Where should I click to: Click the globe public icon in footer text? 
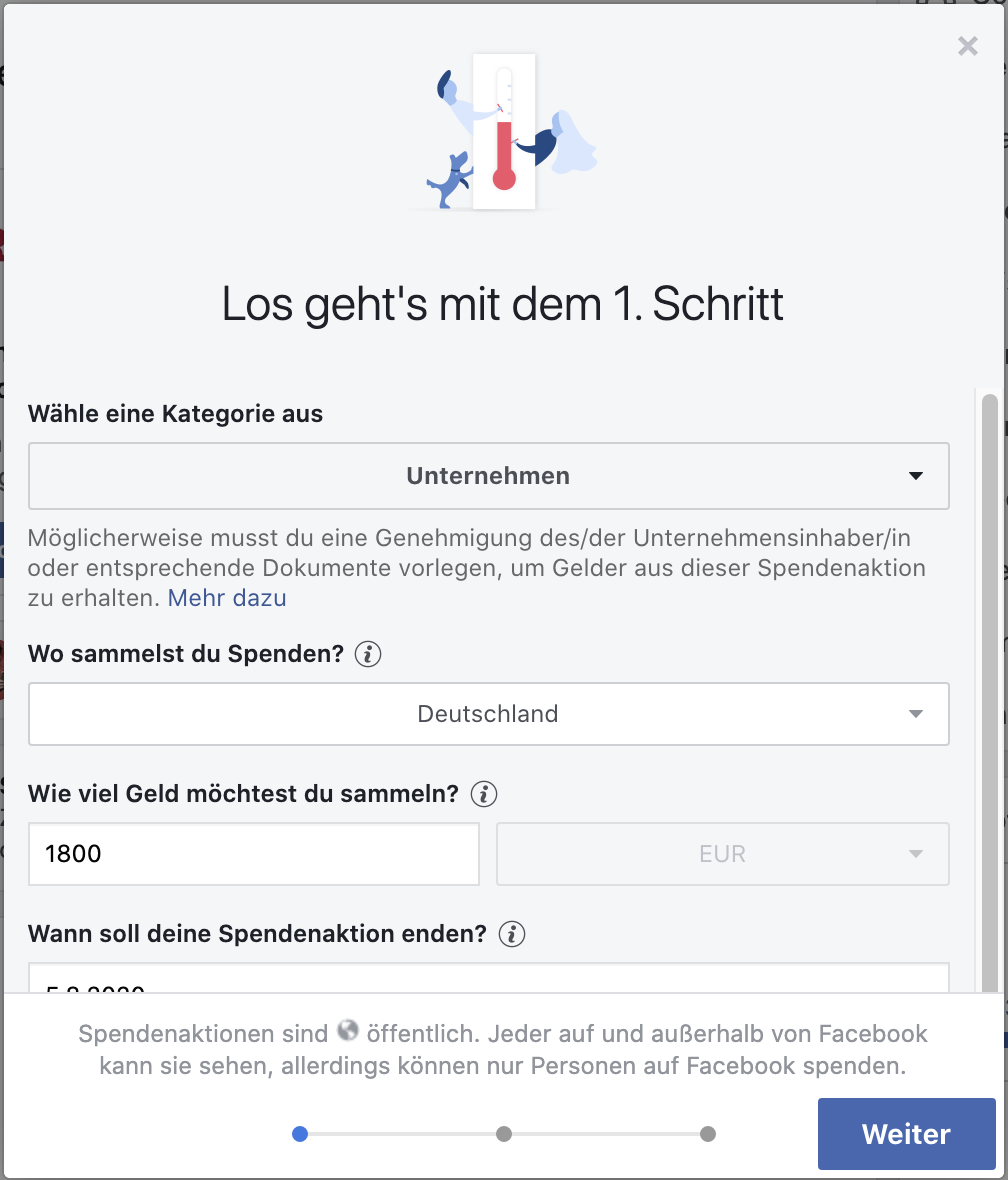pyautogui.click(x=348, y=1030)
